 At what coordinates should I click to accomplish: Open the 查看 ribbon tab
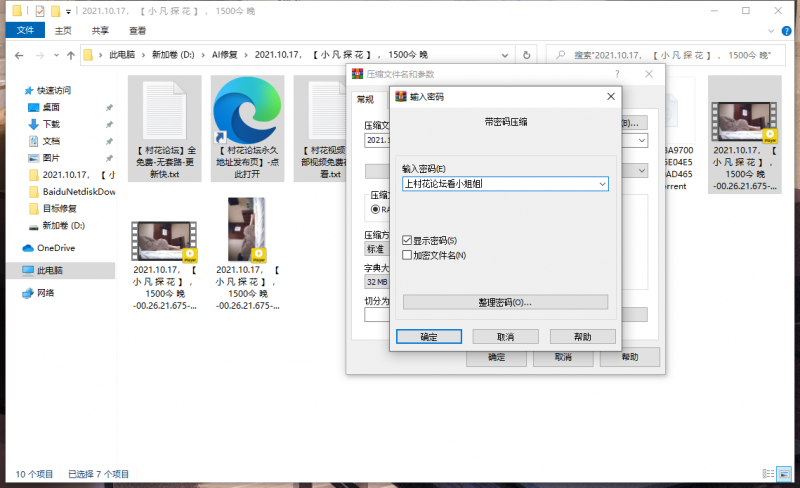(x=136, y=30)
